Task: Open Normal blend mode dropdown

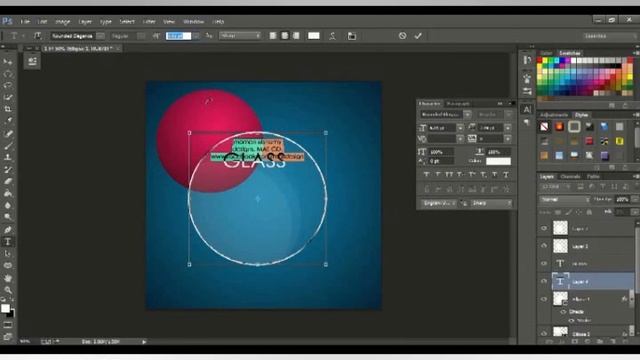Action: coord(565,200)
